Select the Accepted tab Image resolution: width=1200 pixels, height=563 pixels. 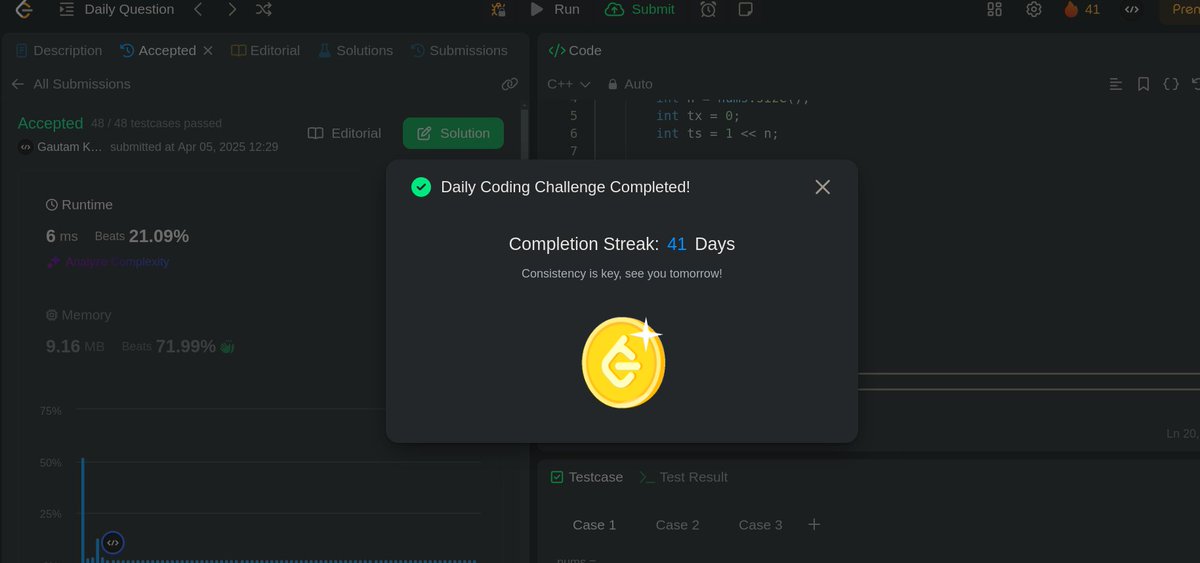(x=158, y=50)
